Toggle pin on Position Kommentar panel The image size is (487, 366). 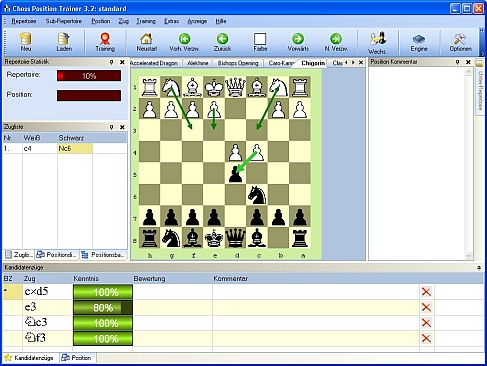(x=458, y=62)
